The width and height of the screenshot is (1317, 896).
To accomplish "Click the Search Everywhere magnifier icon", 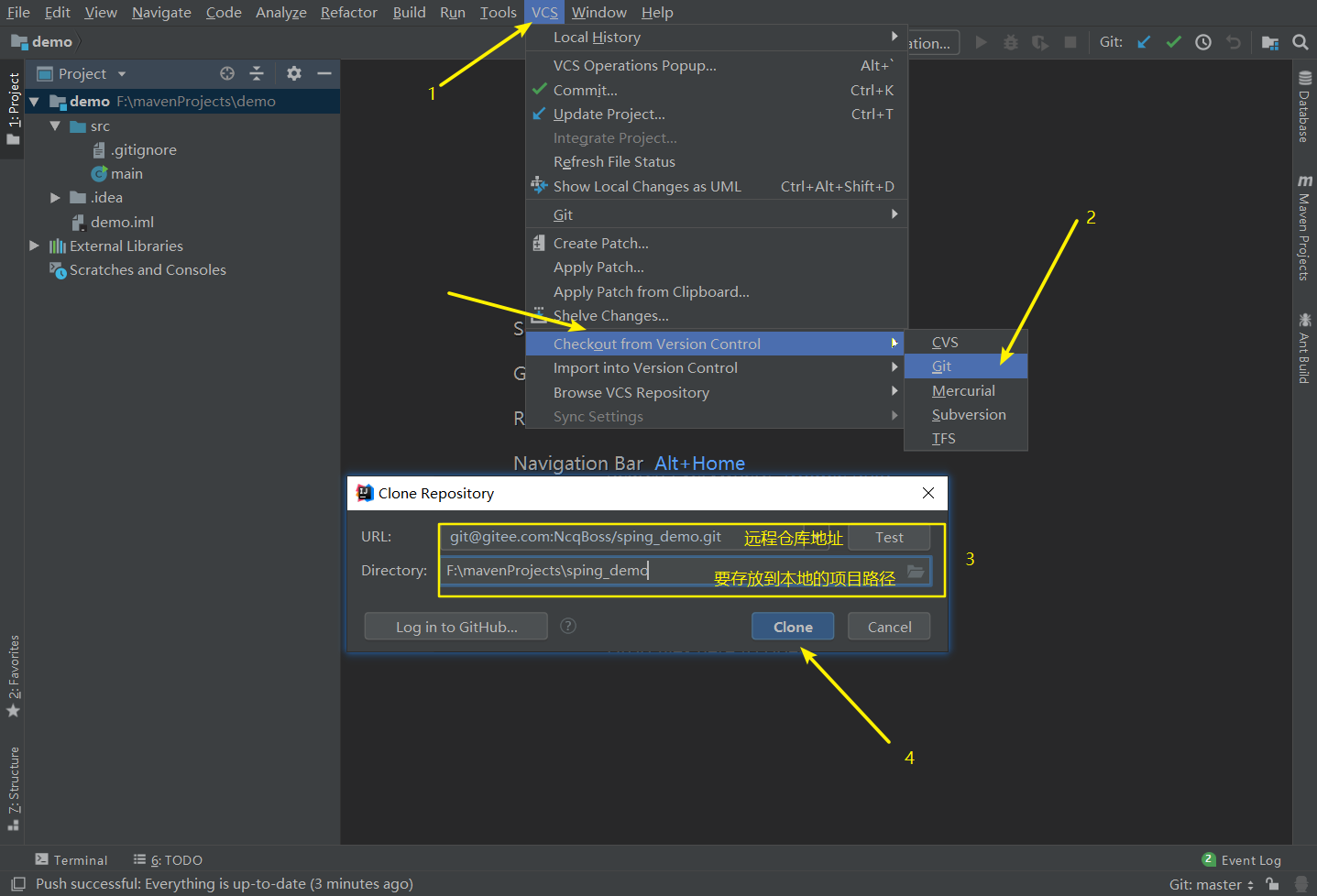I will [x=1300, y=42].
